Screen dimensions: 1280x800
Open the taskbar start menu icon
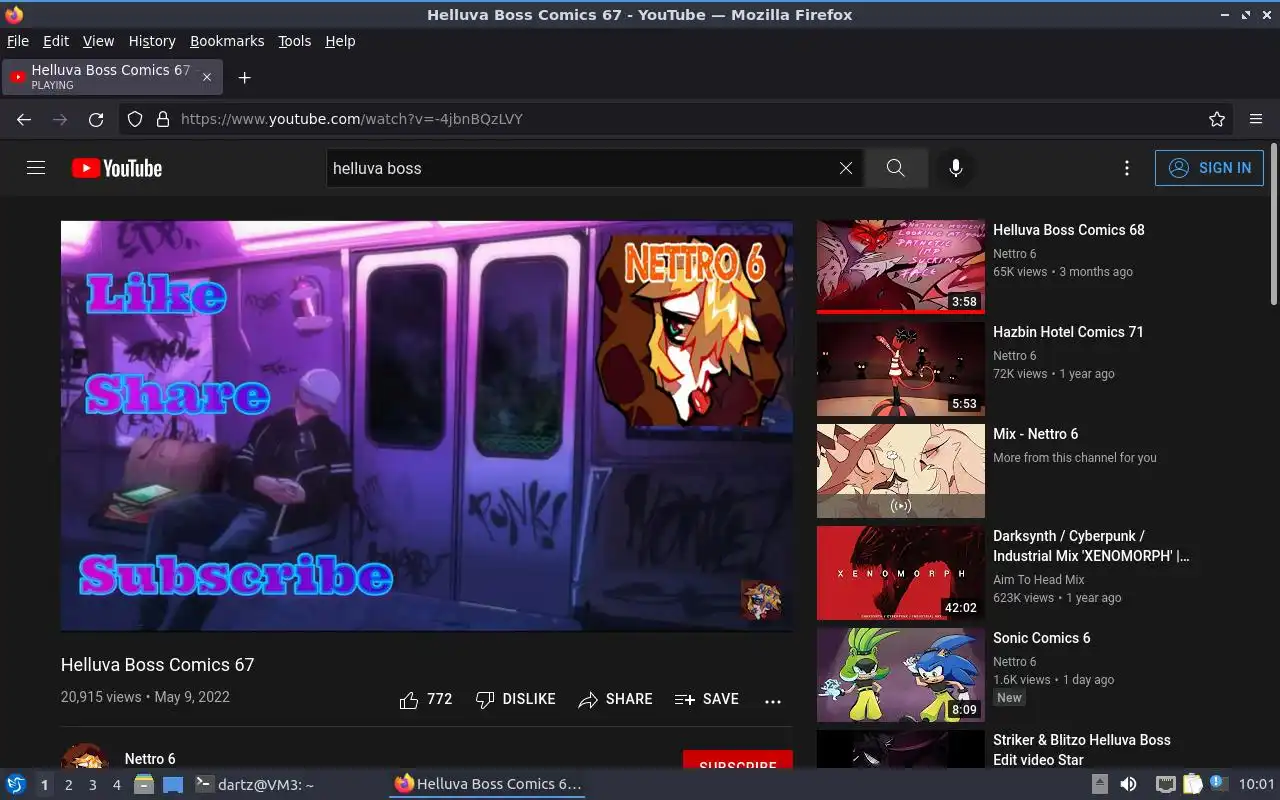point(16,784)
